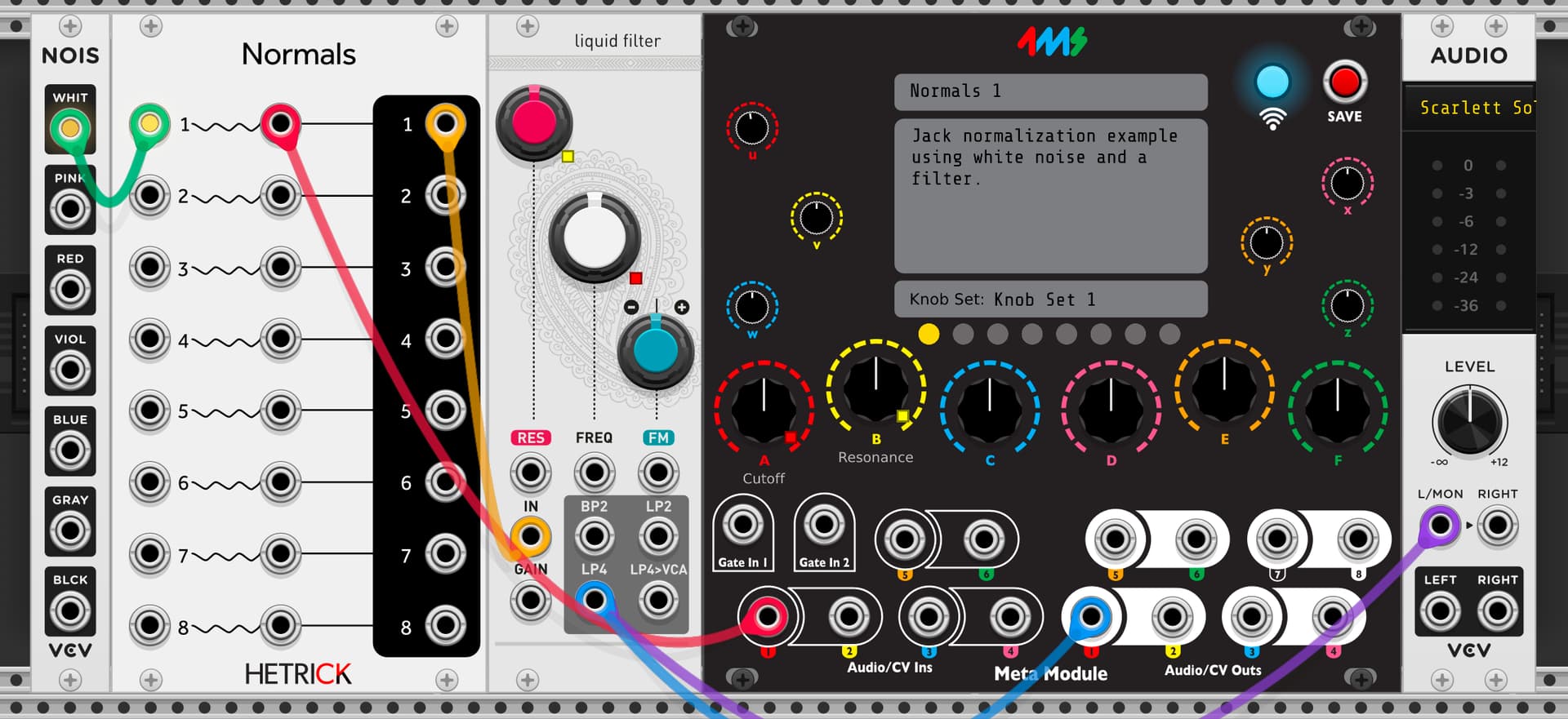This screenshot has height=719, width=1568.
Task: Click the red Cutoff knob A
Action: pyautogui.click(x=764, y=408)
